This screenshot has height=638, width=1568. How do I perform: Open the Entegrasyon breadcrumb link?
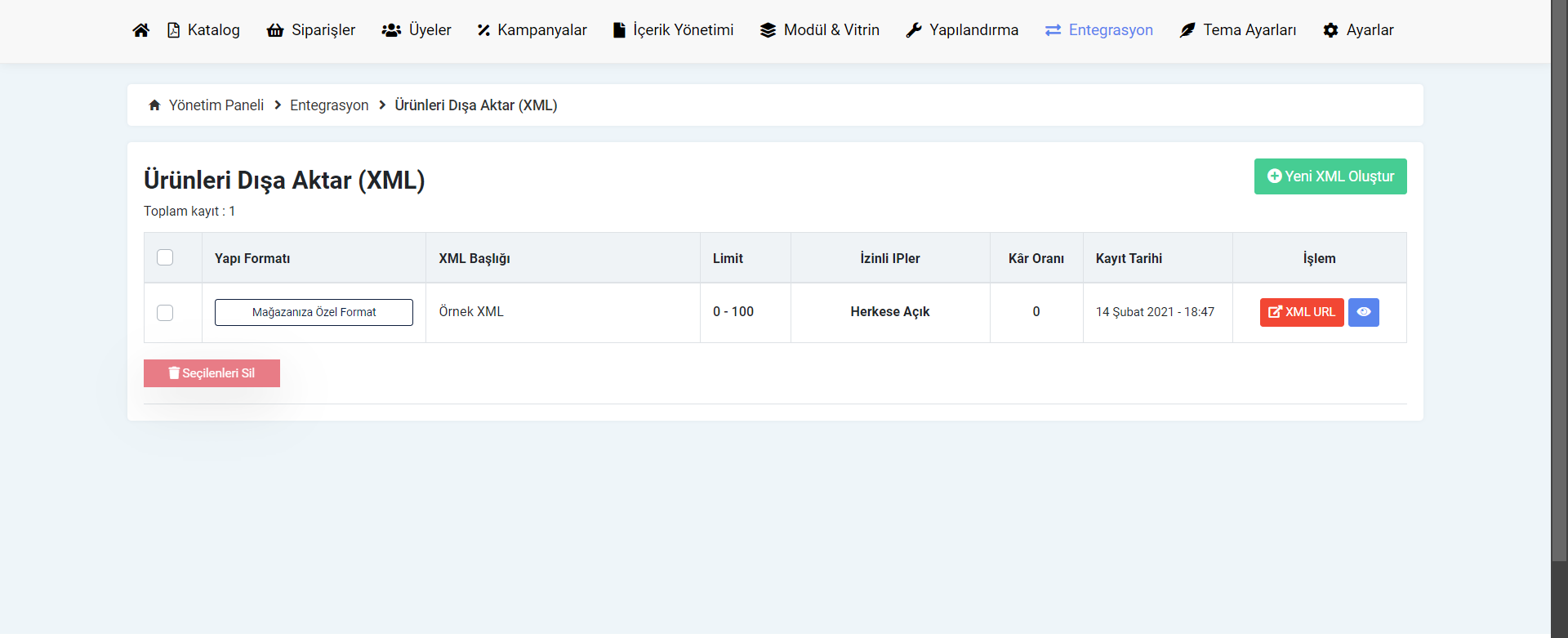[329, 105]
